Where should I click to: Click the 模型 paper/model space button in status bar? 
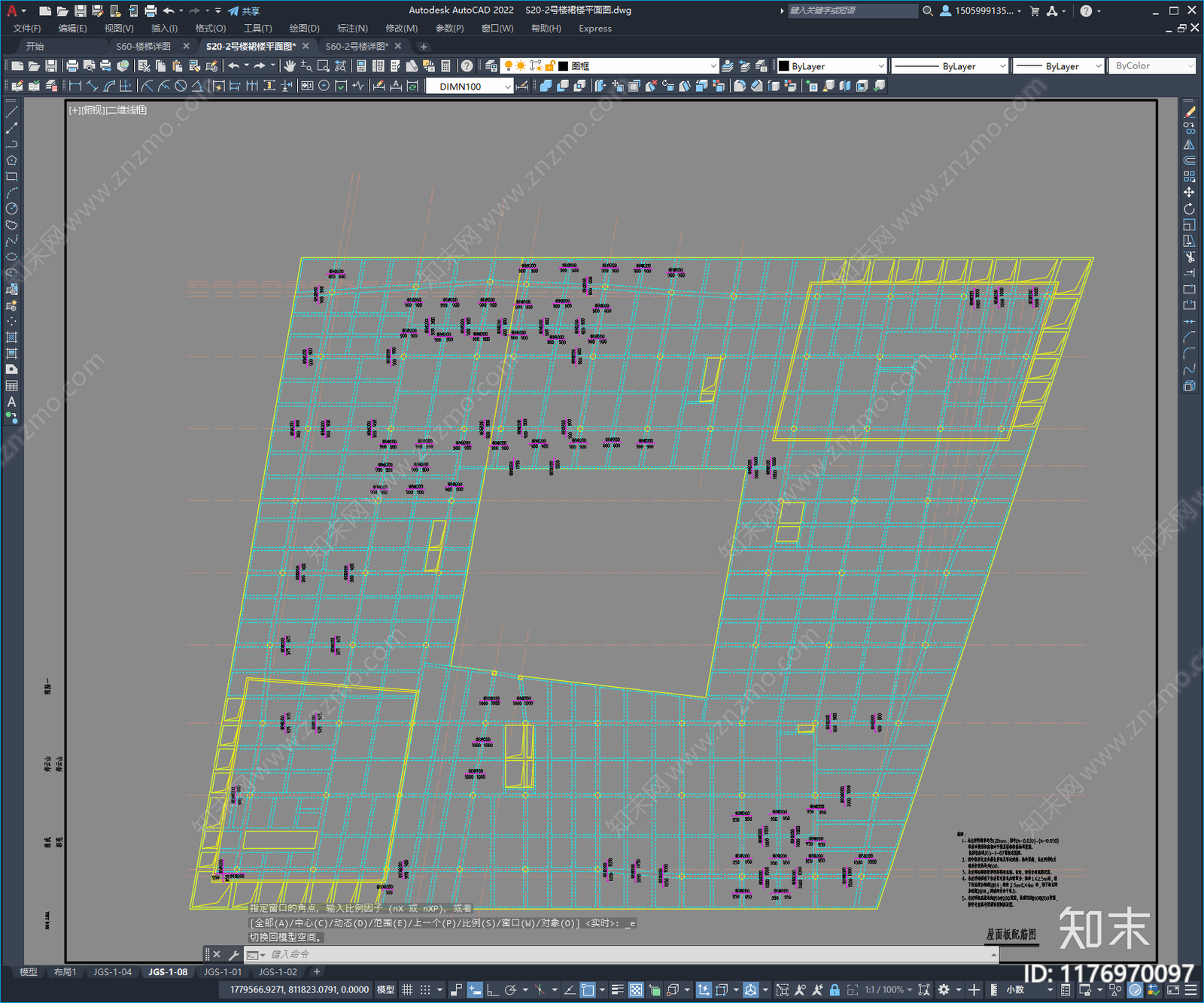385,989
